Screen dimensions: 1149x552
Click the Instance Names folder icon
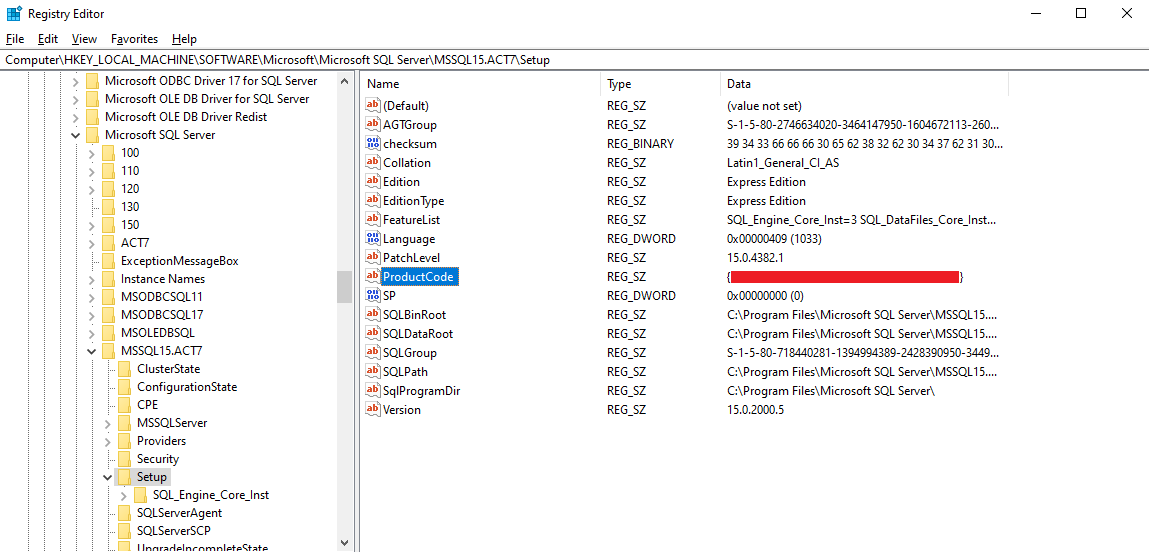108,279
